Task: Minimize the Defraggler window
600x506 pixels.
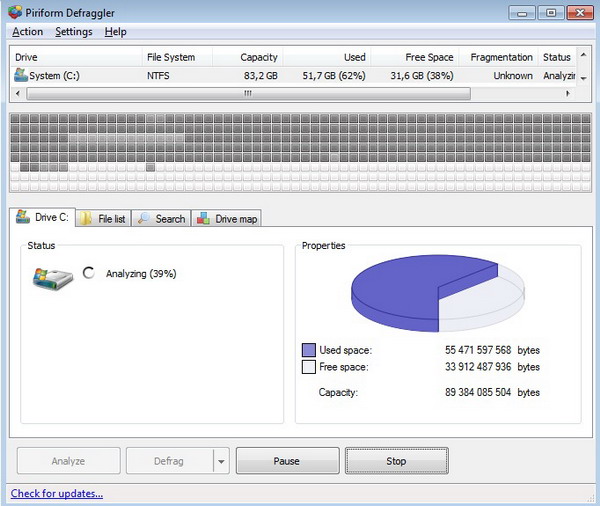Action: [522, 13]
